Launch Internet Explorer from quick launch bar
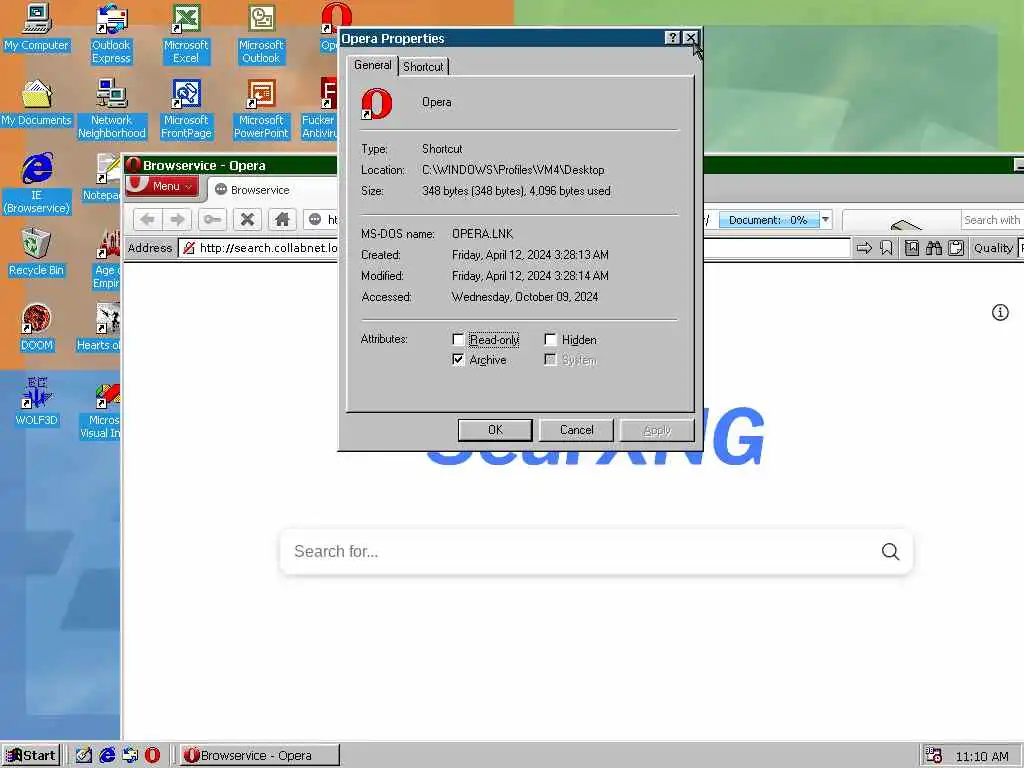This screenshot has height=768, width=1024. pos(107,755)
